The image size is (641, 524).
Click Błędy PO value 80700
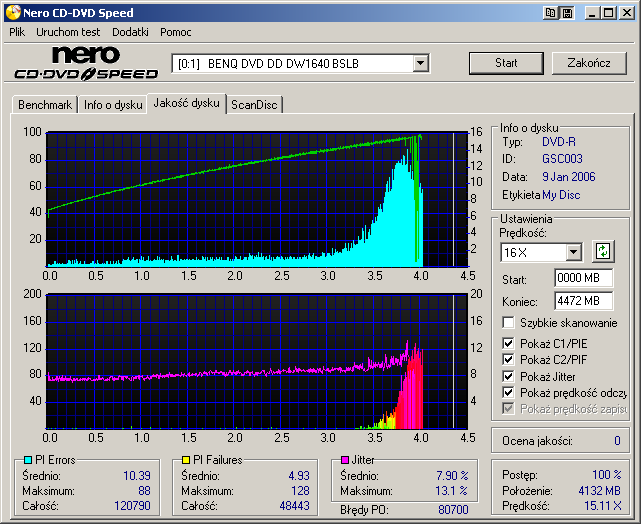453,510
